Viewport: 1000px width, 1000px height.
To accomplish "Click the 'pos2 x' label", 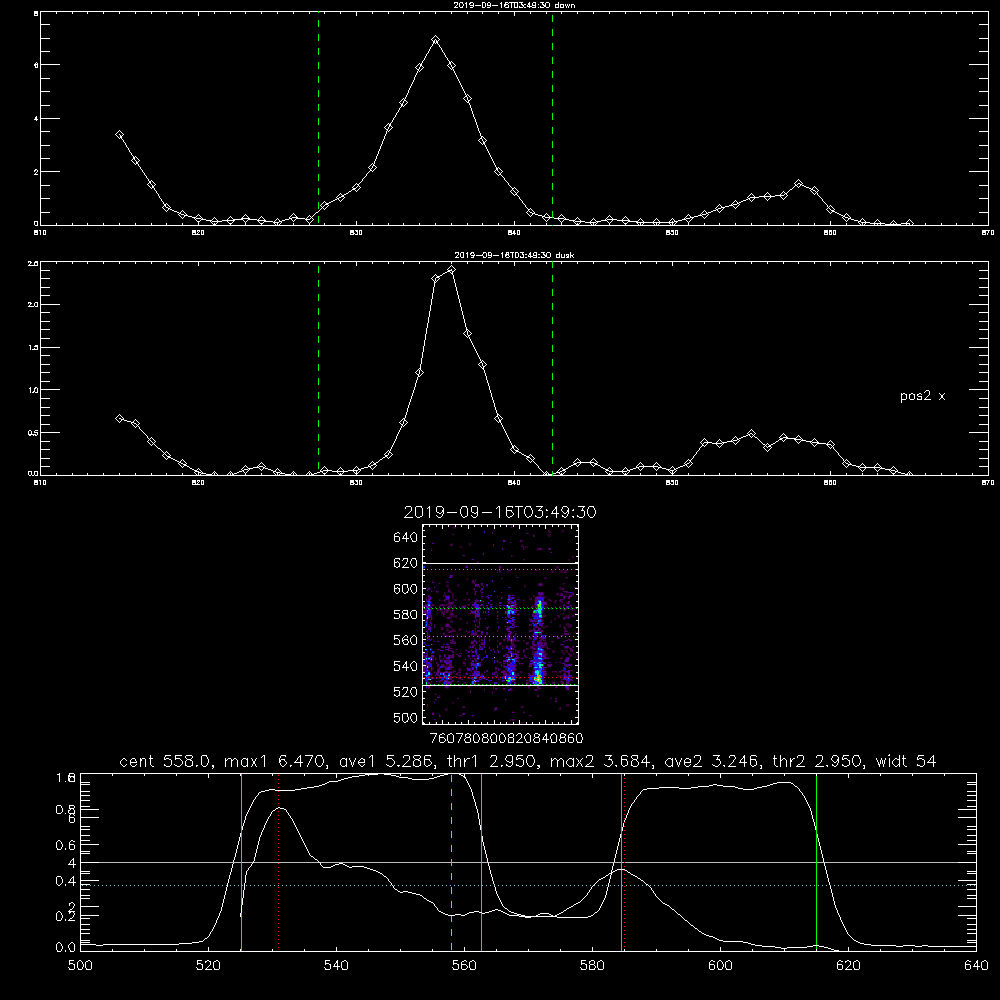I will [922, 396].
